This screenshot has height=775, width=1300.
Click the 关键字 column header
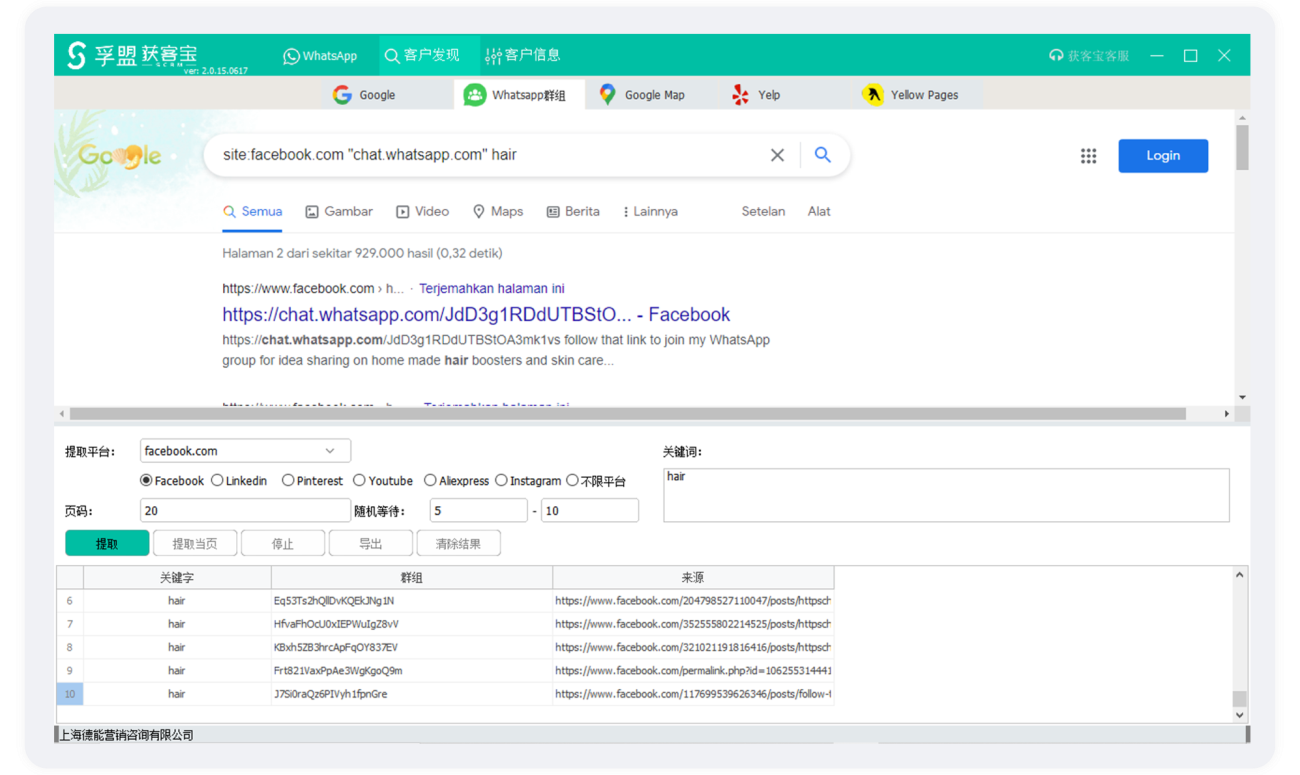(x=177, y=578)
